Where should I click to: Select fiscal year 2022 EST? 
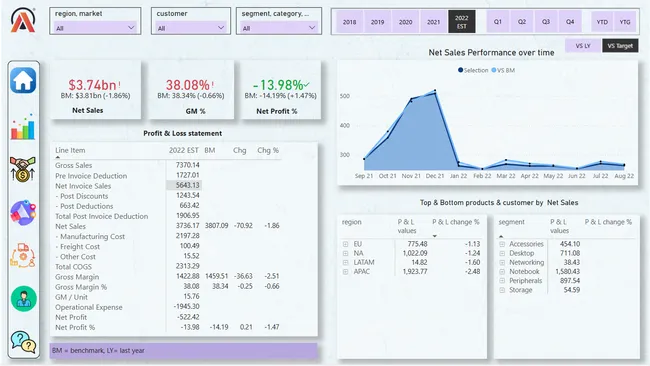click(x=462, y=22)
